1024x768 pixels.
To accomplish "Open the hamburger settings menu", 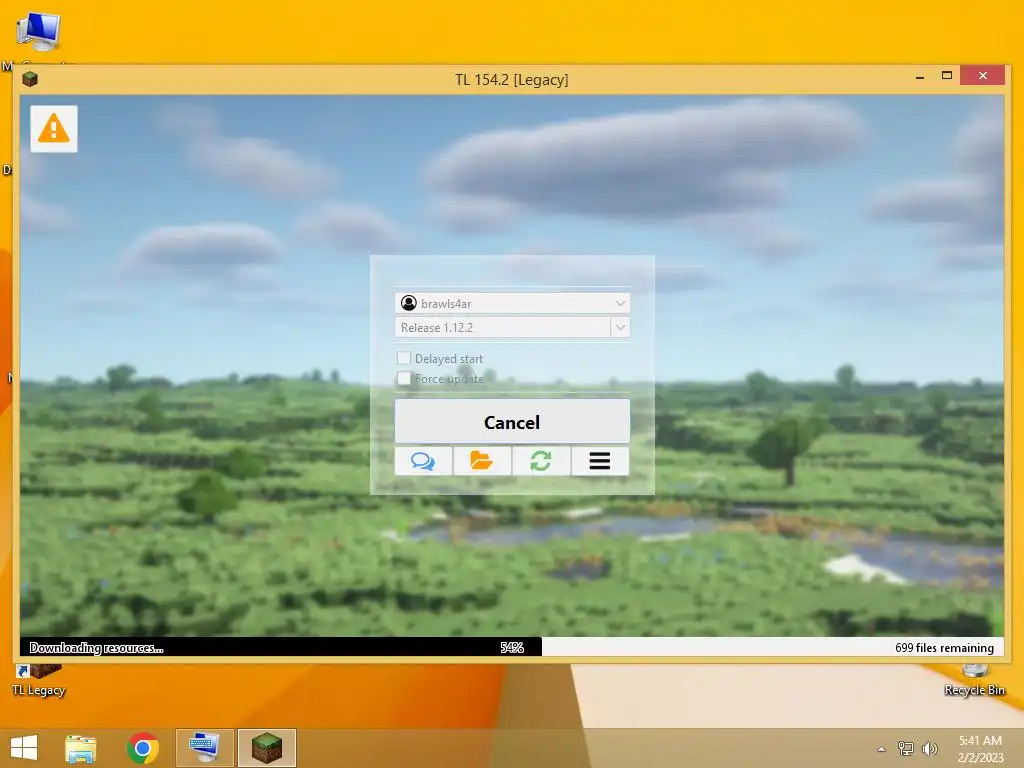I will [x=600, y=461].
